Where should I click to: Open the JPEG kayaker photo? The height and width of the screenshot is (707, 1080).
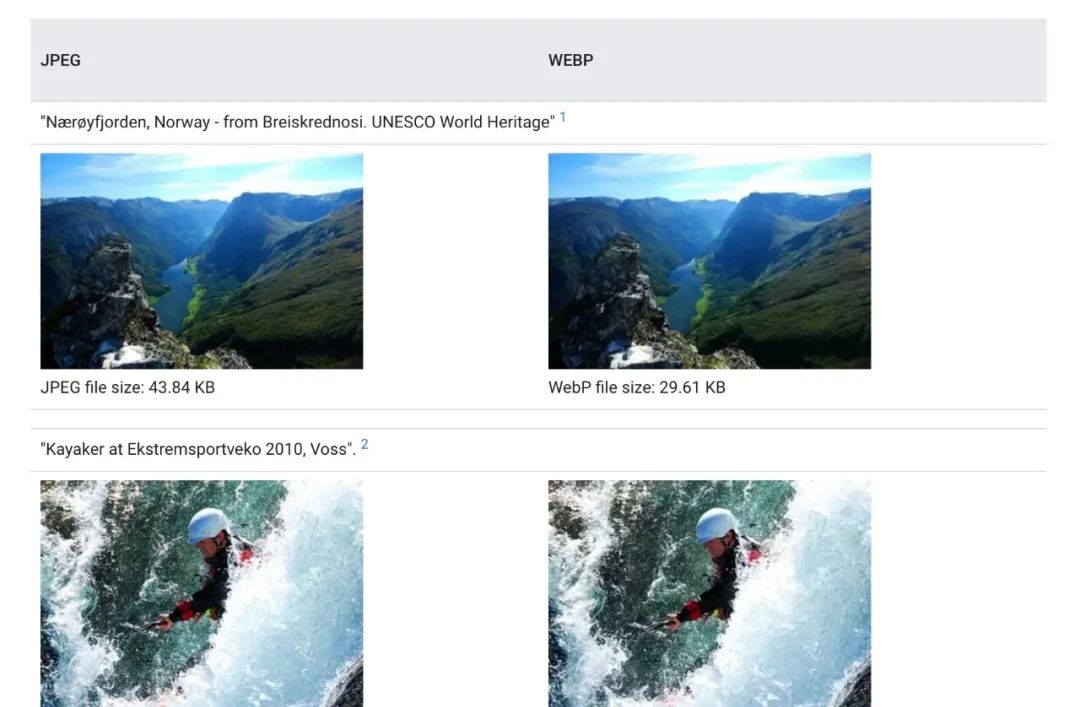point(202,593)
